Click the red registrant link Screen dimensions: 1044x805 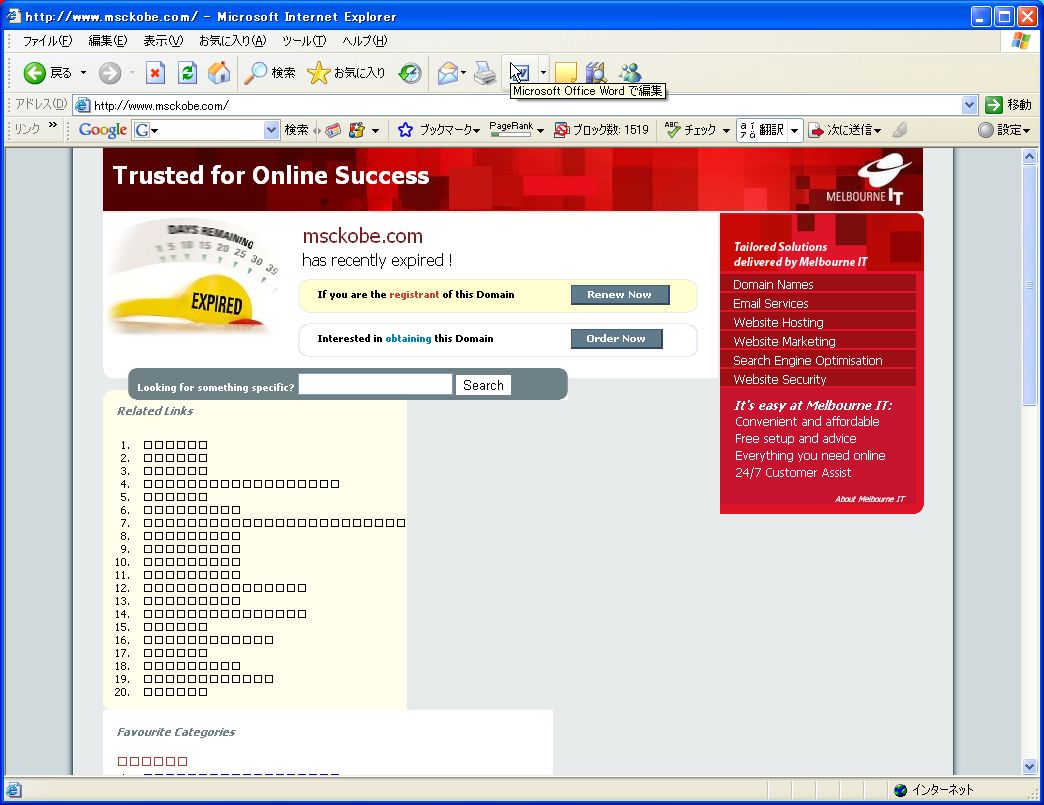coord(414,294)
